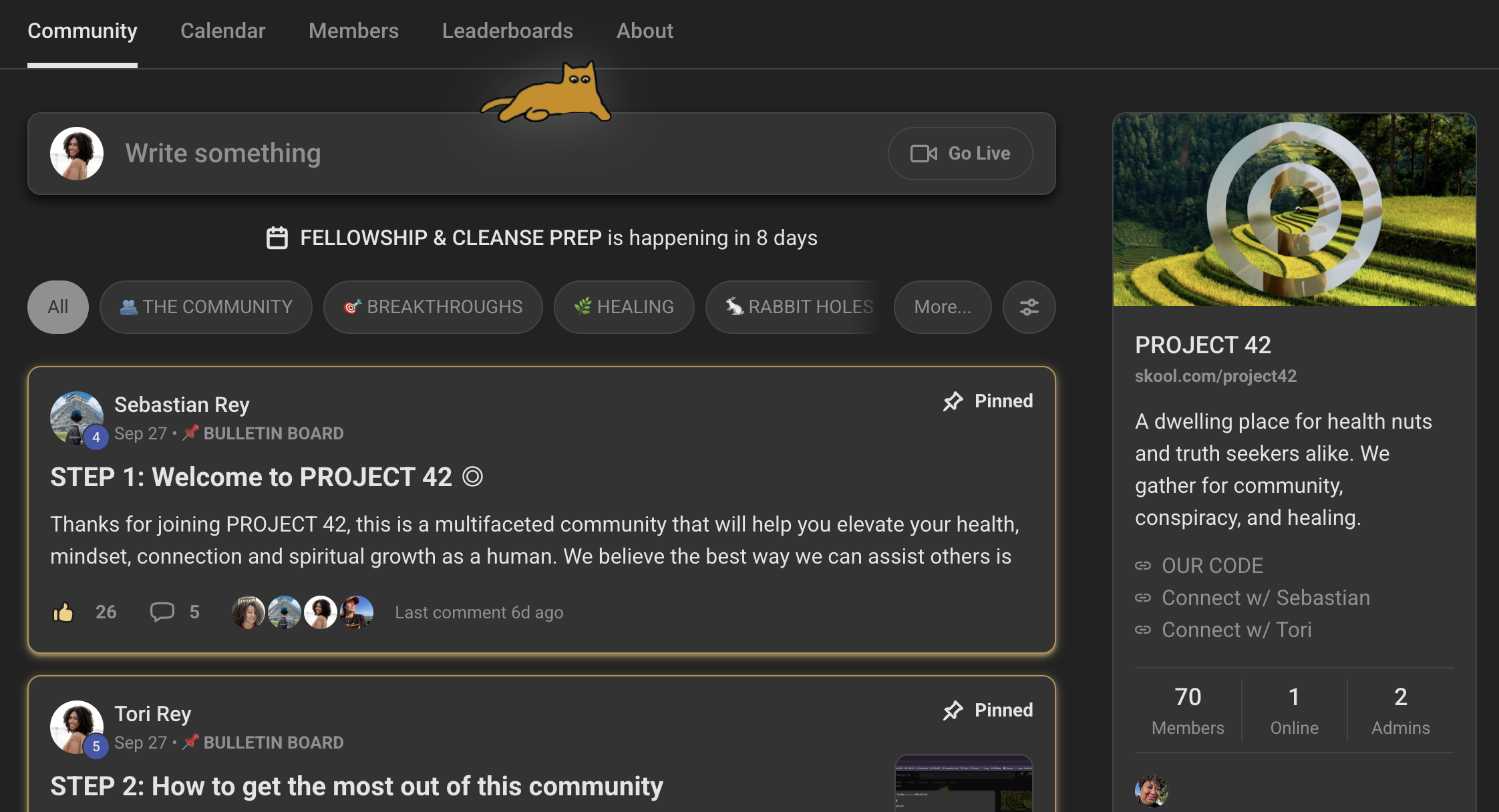This screenshot has width=1499, height=812.
Task: Open the OUR CODE link
Action: (x=1212, y=566)
